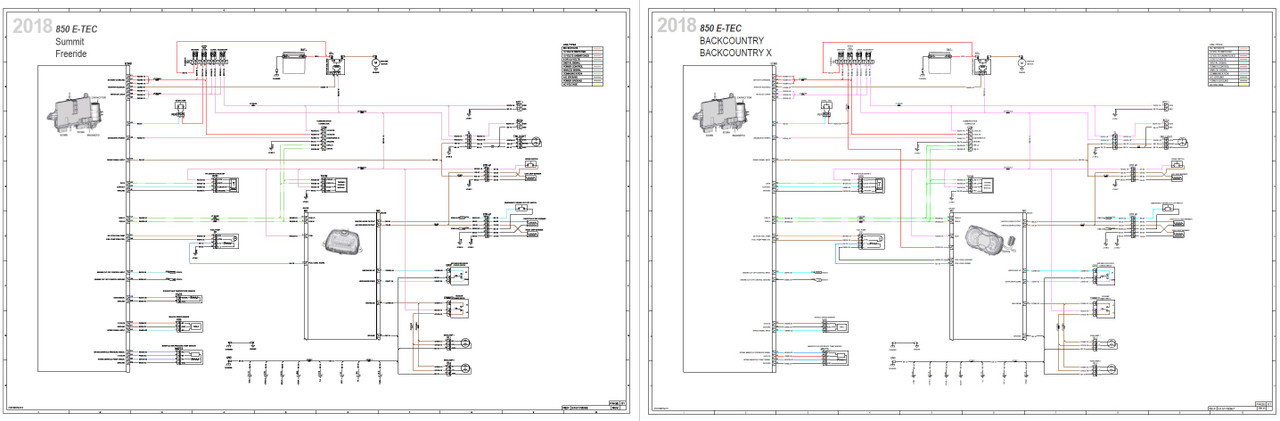The width and height of the screenshot is (1280, 421).
Task: Click "850 E-TEC" heading on Summit diagram
Action: coord(78,28)
